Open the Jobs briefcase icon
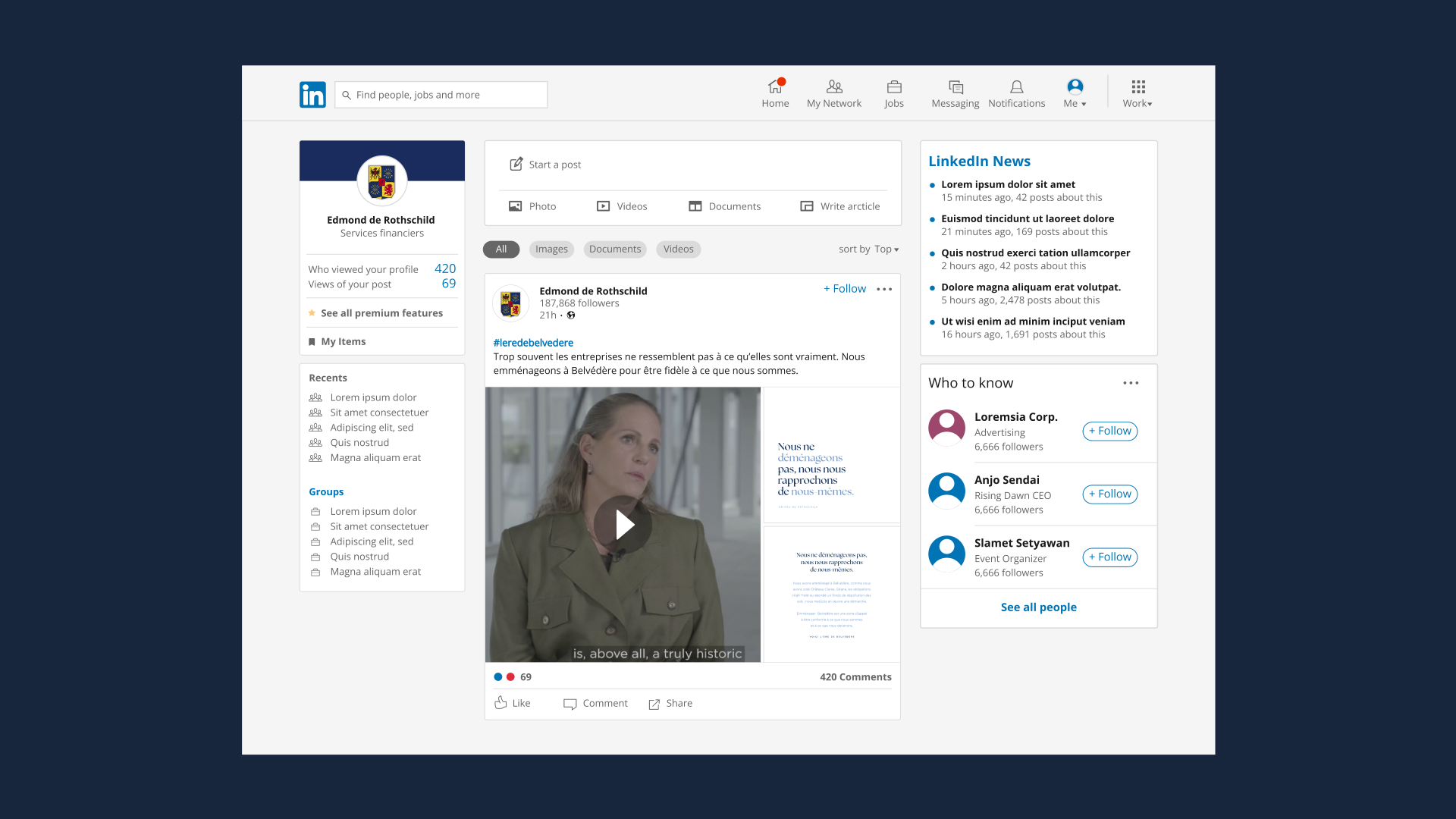This screenshot has height=819, width=1456. tap(894, 86)
